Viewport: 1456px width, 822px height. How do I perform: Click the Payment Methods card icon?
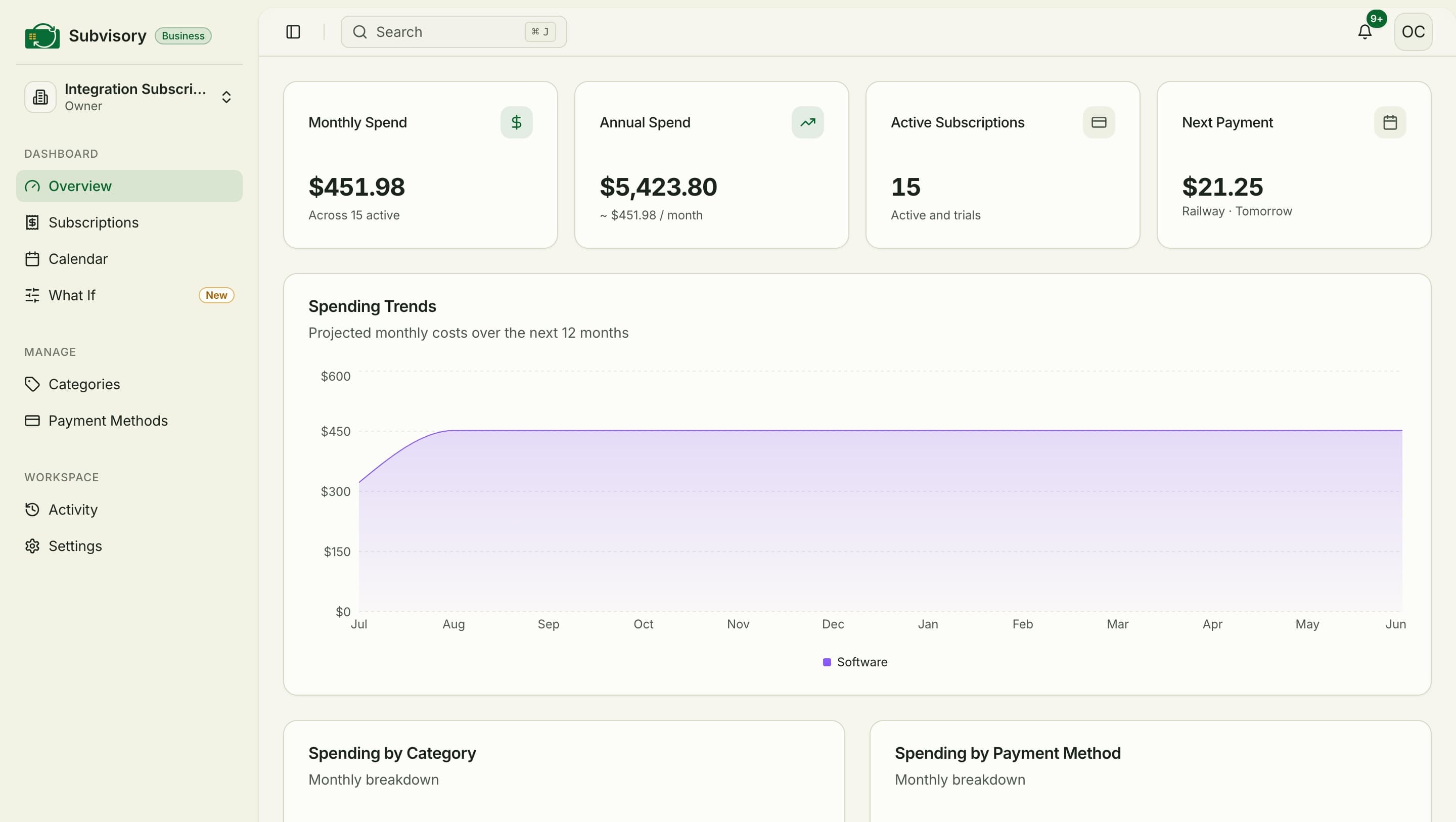tap(32, 421)
